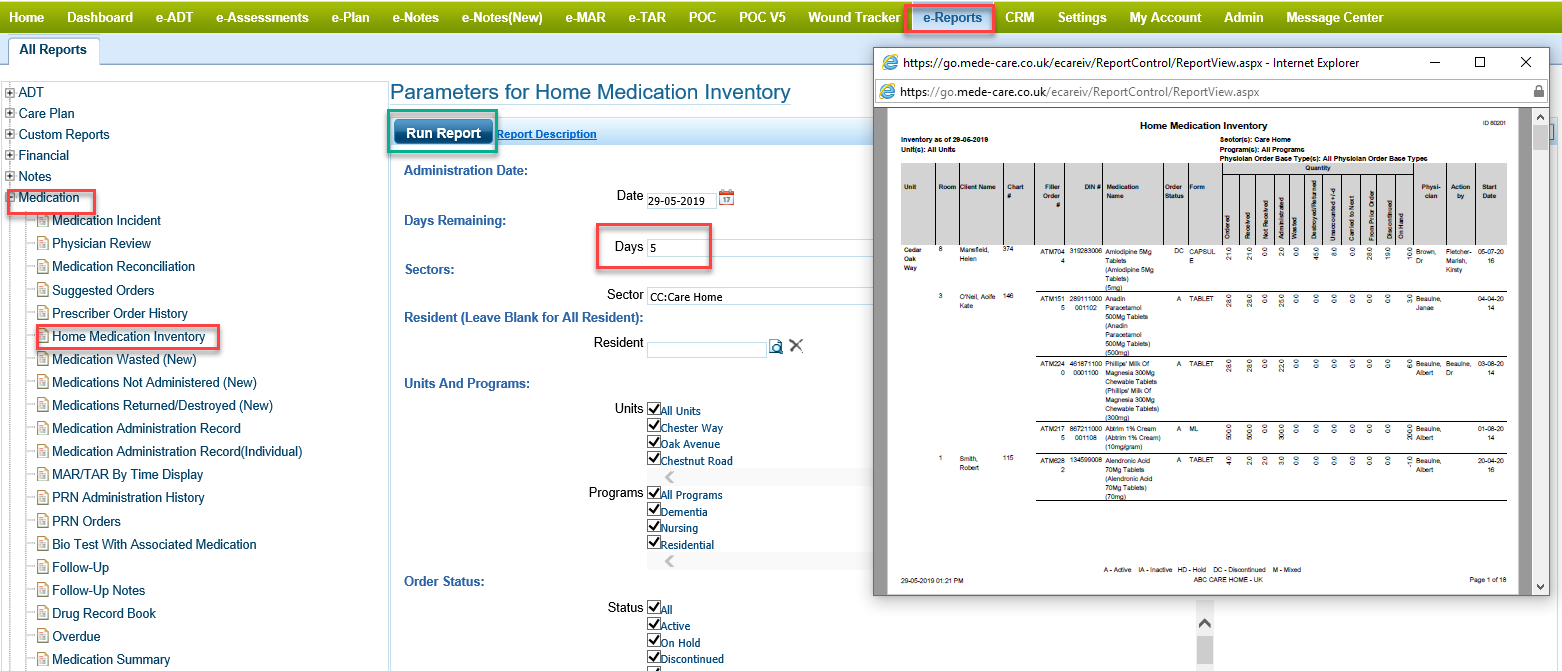The image size is (1562, 671).
Task: Click the padlock security icon in address bar
Action: pyautogui.click(x=1539, y=91)
